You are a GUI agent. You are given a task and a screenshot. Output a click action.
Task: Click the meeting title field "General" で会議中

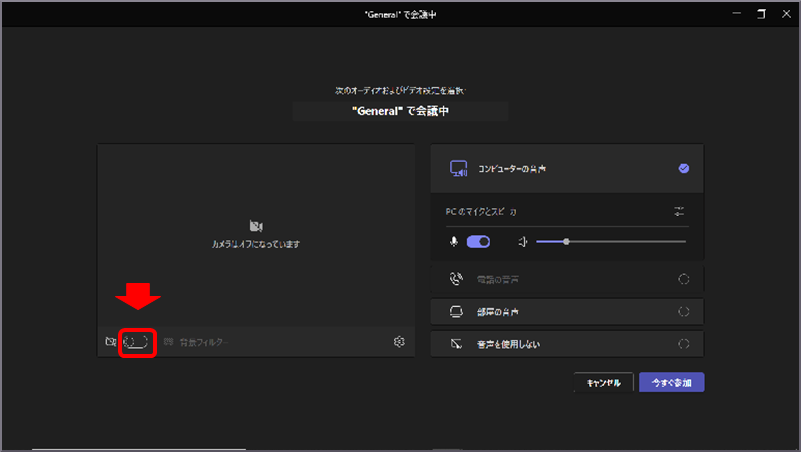400,111
